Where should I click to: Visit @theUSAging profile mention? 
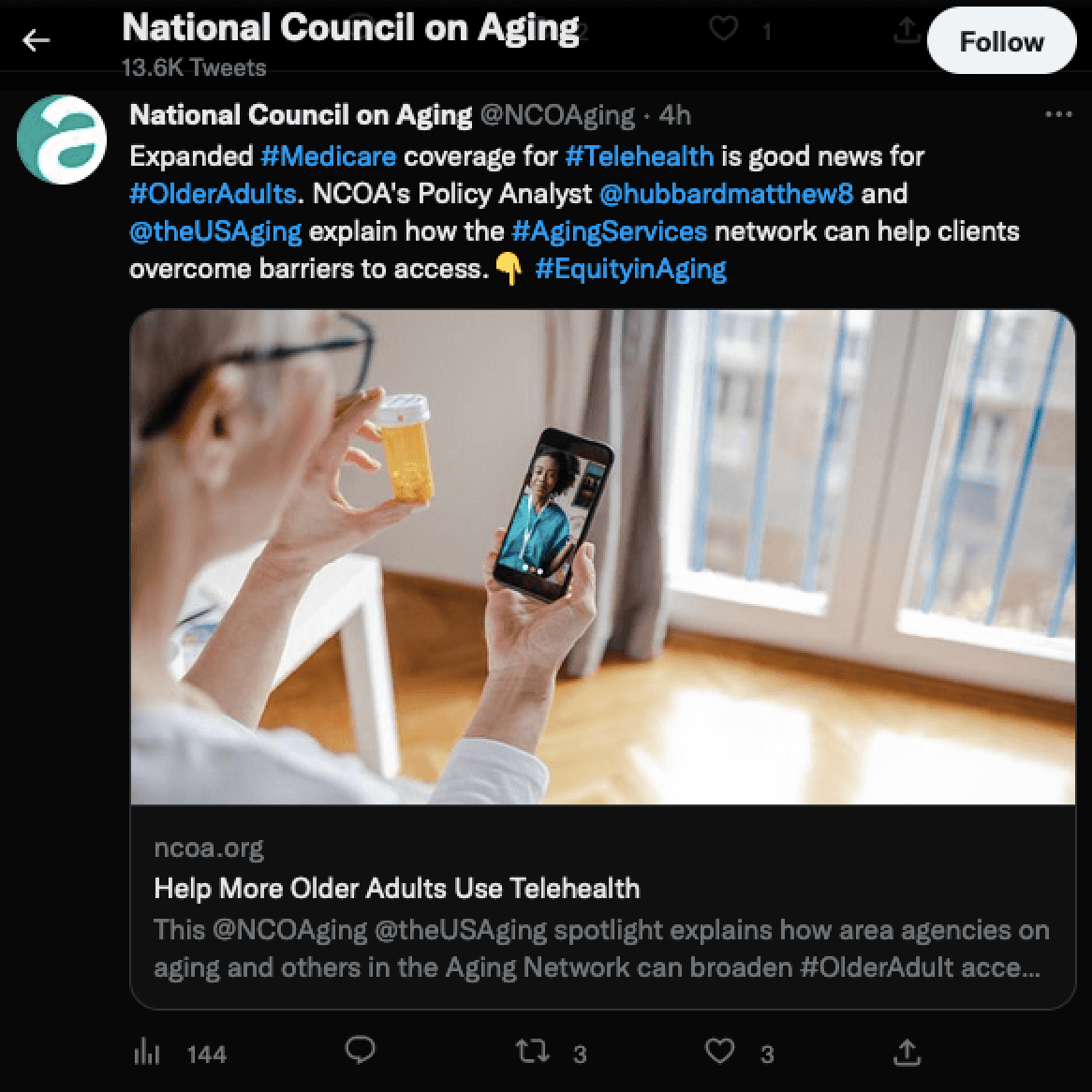215,231
